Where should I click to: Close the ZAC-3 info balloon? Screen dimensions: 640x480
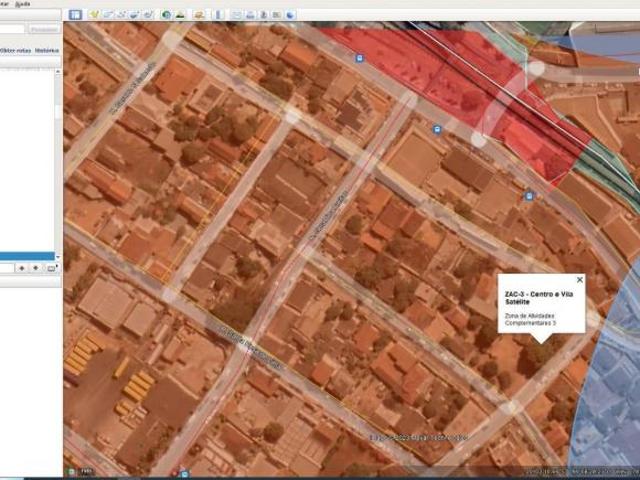tap(580, 280)
